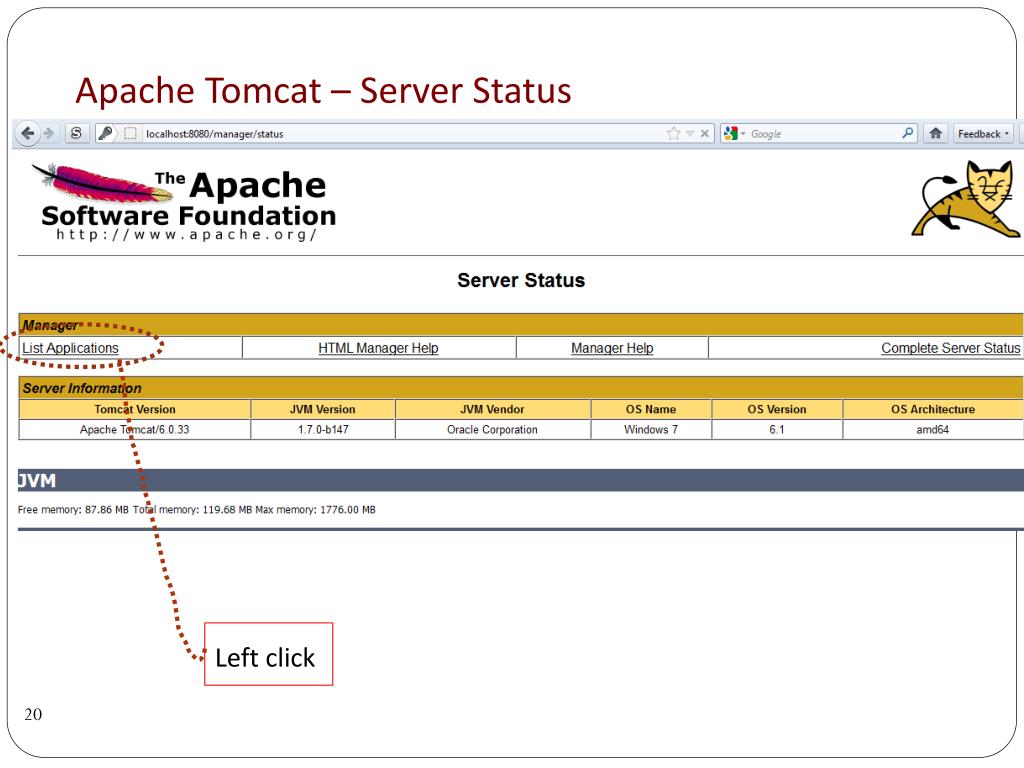Click the Windows 7 cell
This screenshot has height=768, width=1024.
coord(651,430)
